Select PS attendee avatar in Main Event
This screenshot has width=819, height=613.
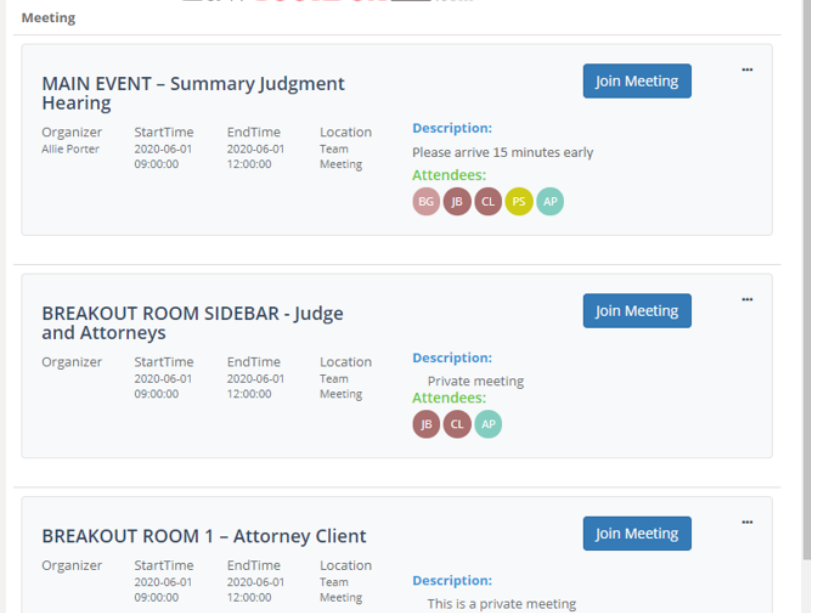[x=519, y=202]
